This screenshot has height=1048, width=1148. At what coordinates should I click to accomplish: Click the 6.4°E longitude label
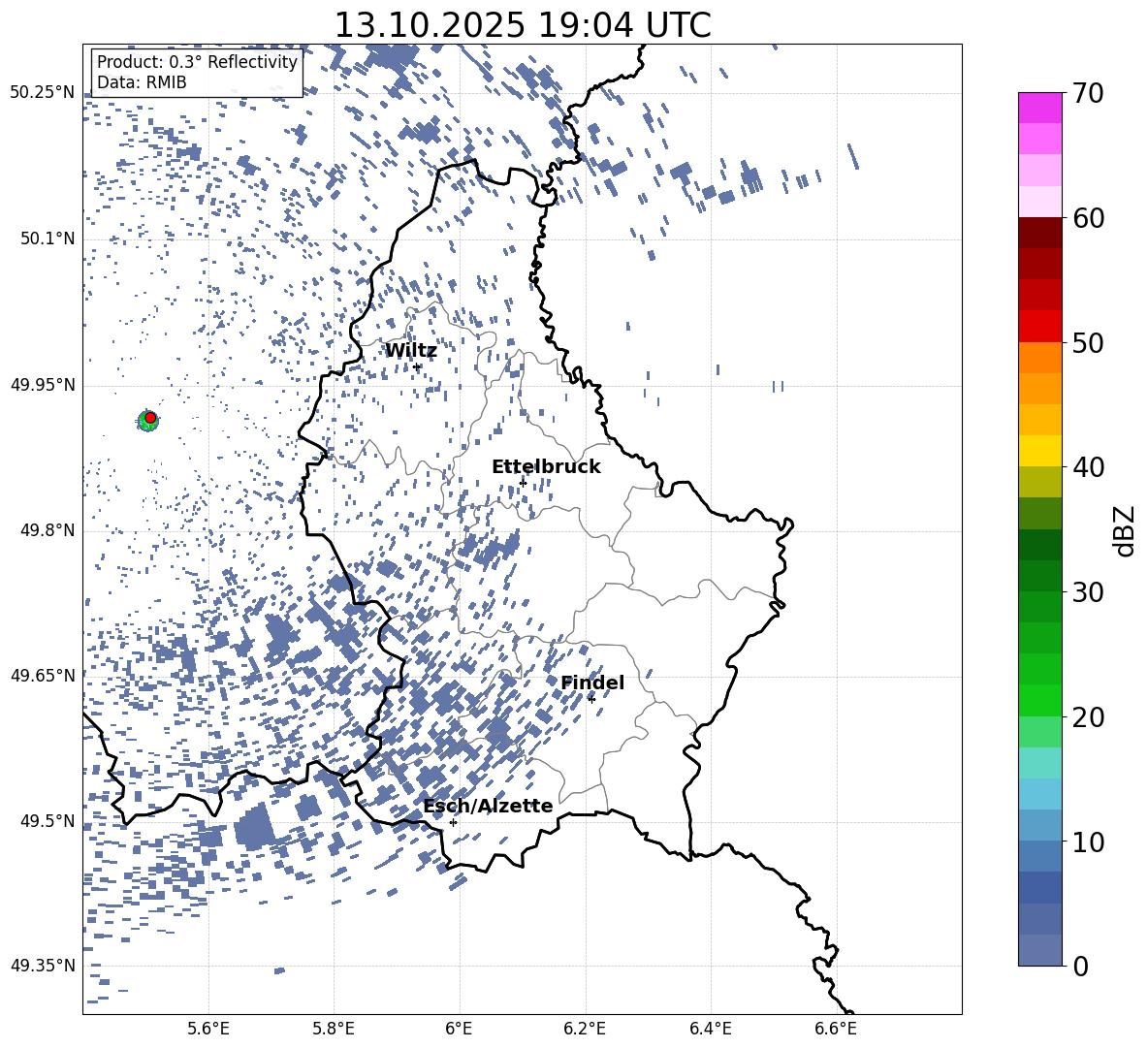[x=710, y=1029]
